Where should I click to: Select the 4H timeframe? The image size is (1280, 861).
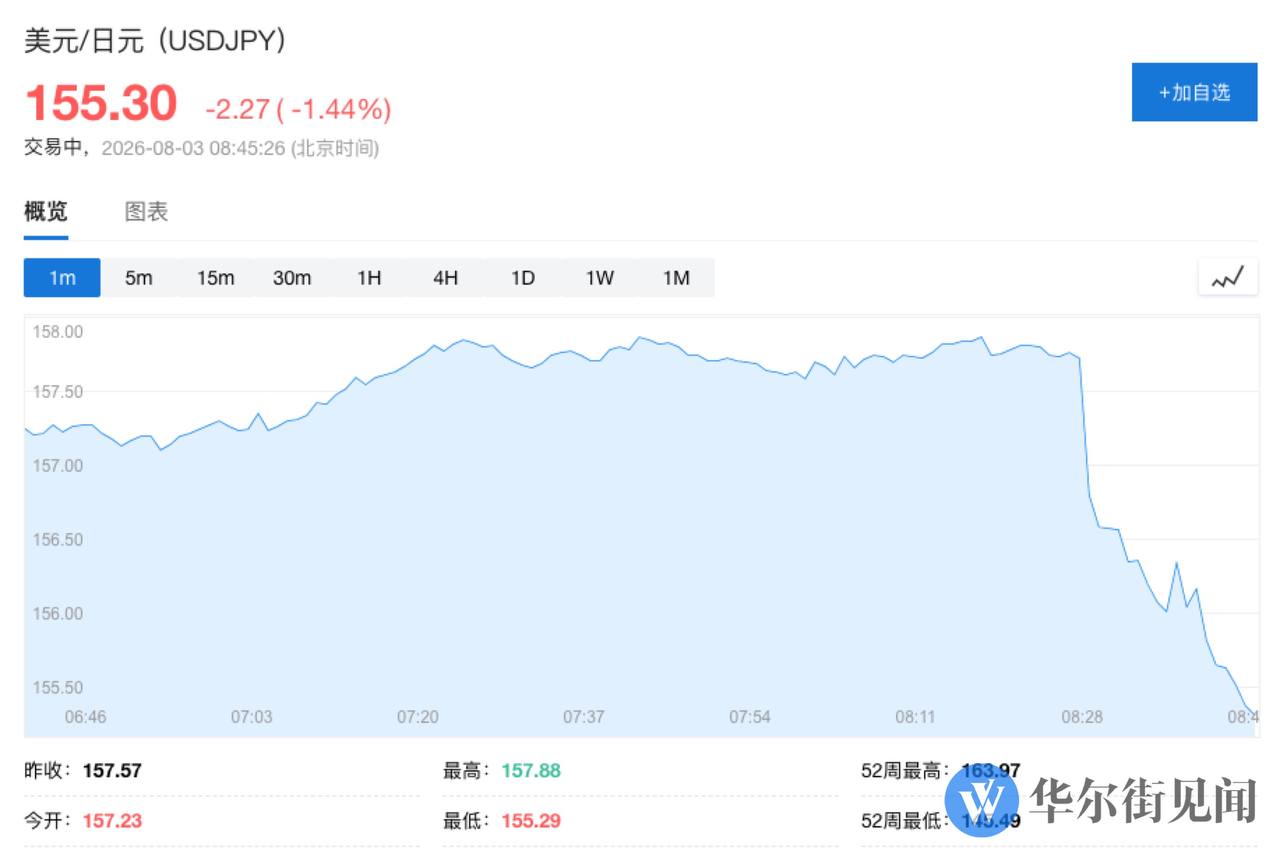tap(446, 278)
